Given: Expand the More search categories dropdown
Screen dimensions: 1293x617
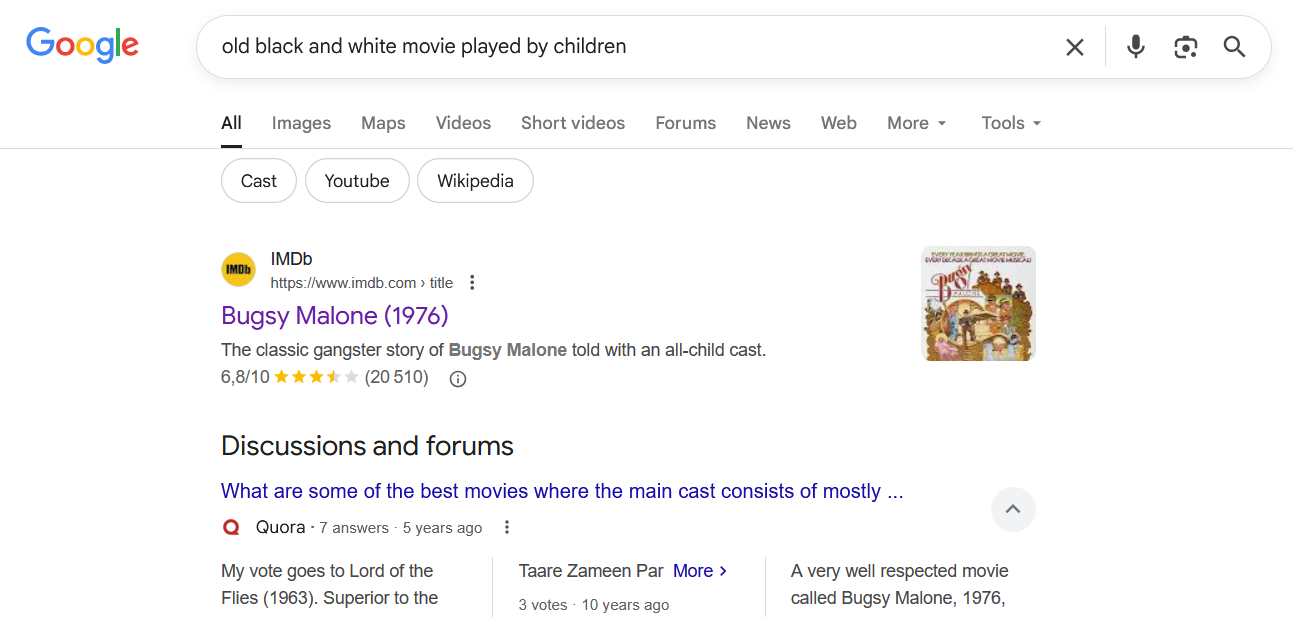Looking at the screenshot, I should pos(916,123).
